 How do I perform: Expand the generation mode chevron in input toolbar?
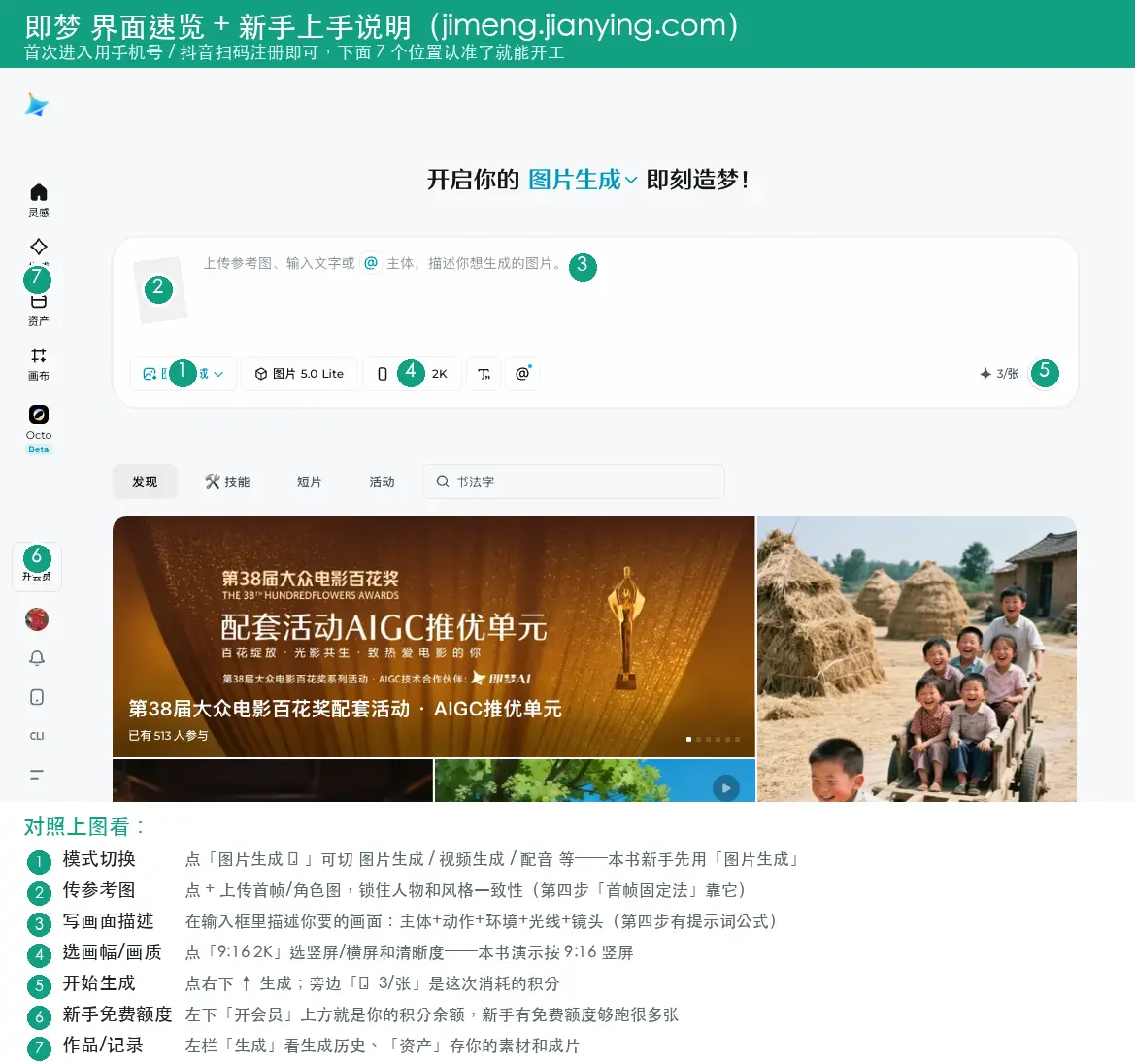(218, 374)
